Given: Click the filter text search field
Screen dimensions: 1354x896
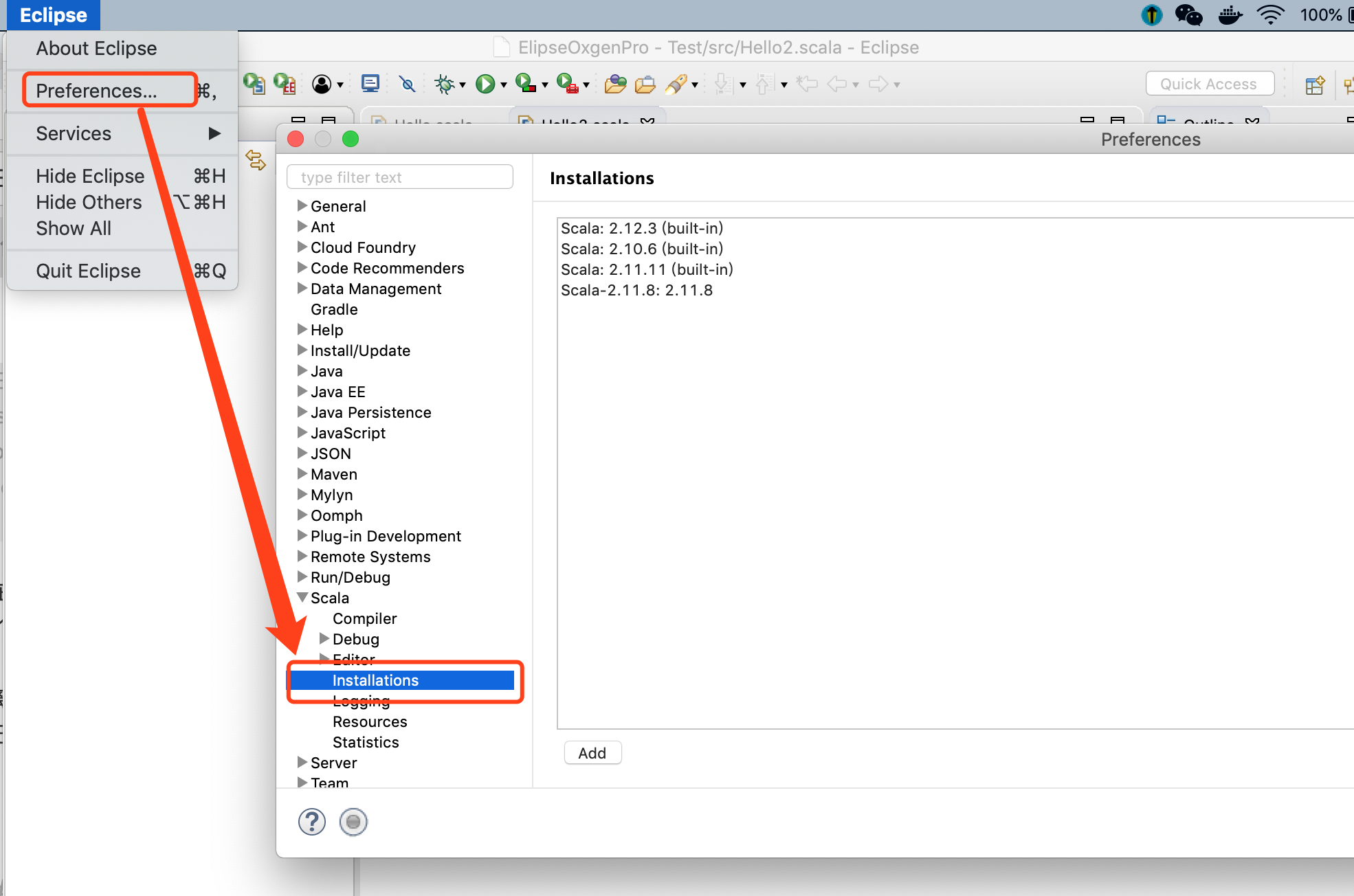Looking at the screenshot, I should pyautogui.click(x=400, y=177).
